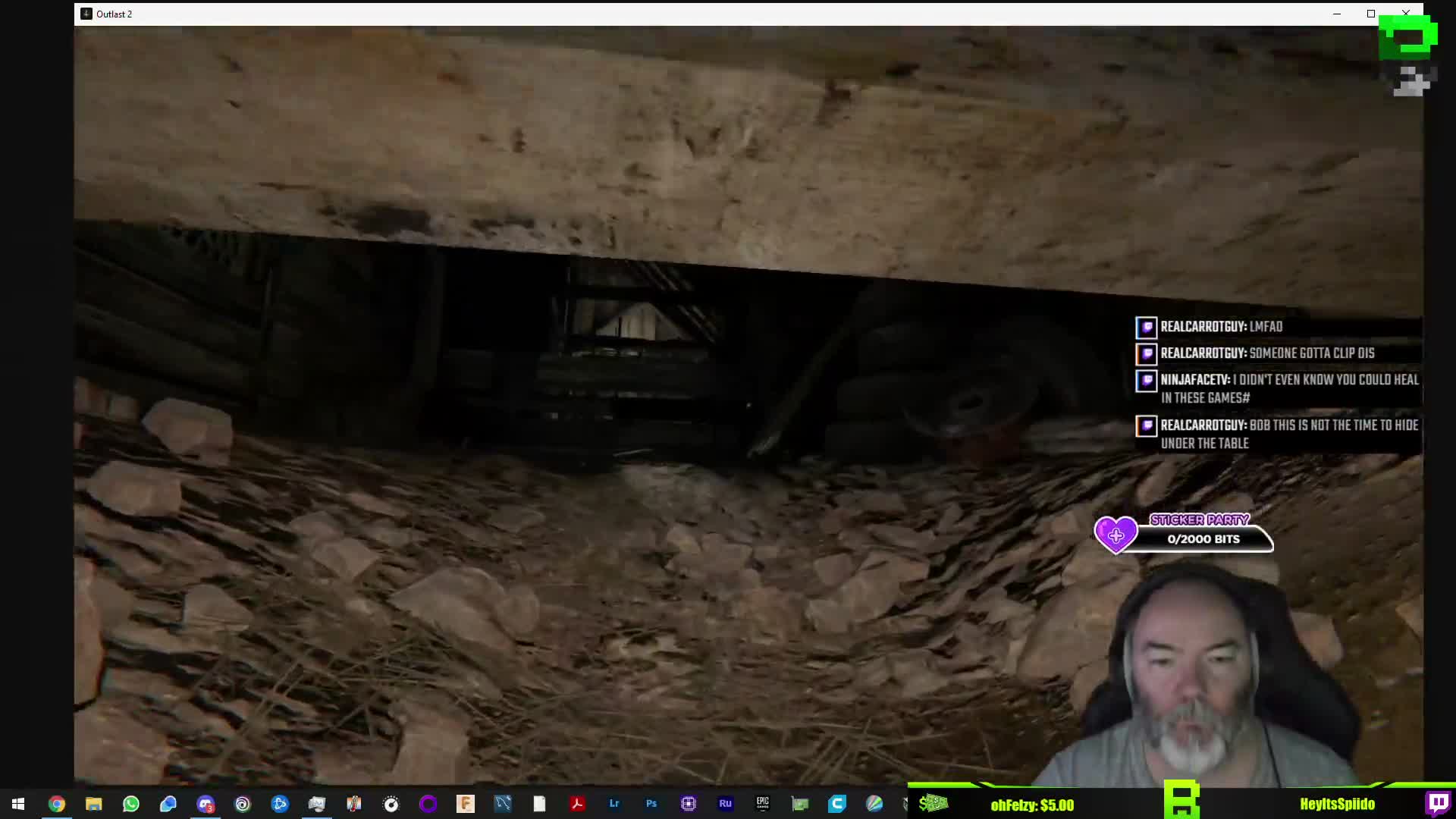This screenshot has height=819, width=1456.
Task: Click the 'HIDE UNDER THE TABLE' chat message
Action: pos(1277,434)
